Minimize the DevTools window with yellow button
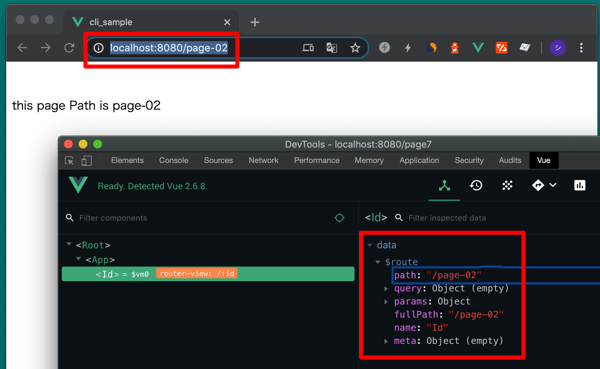This screenshot has height=369, width=600. 83,144
